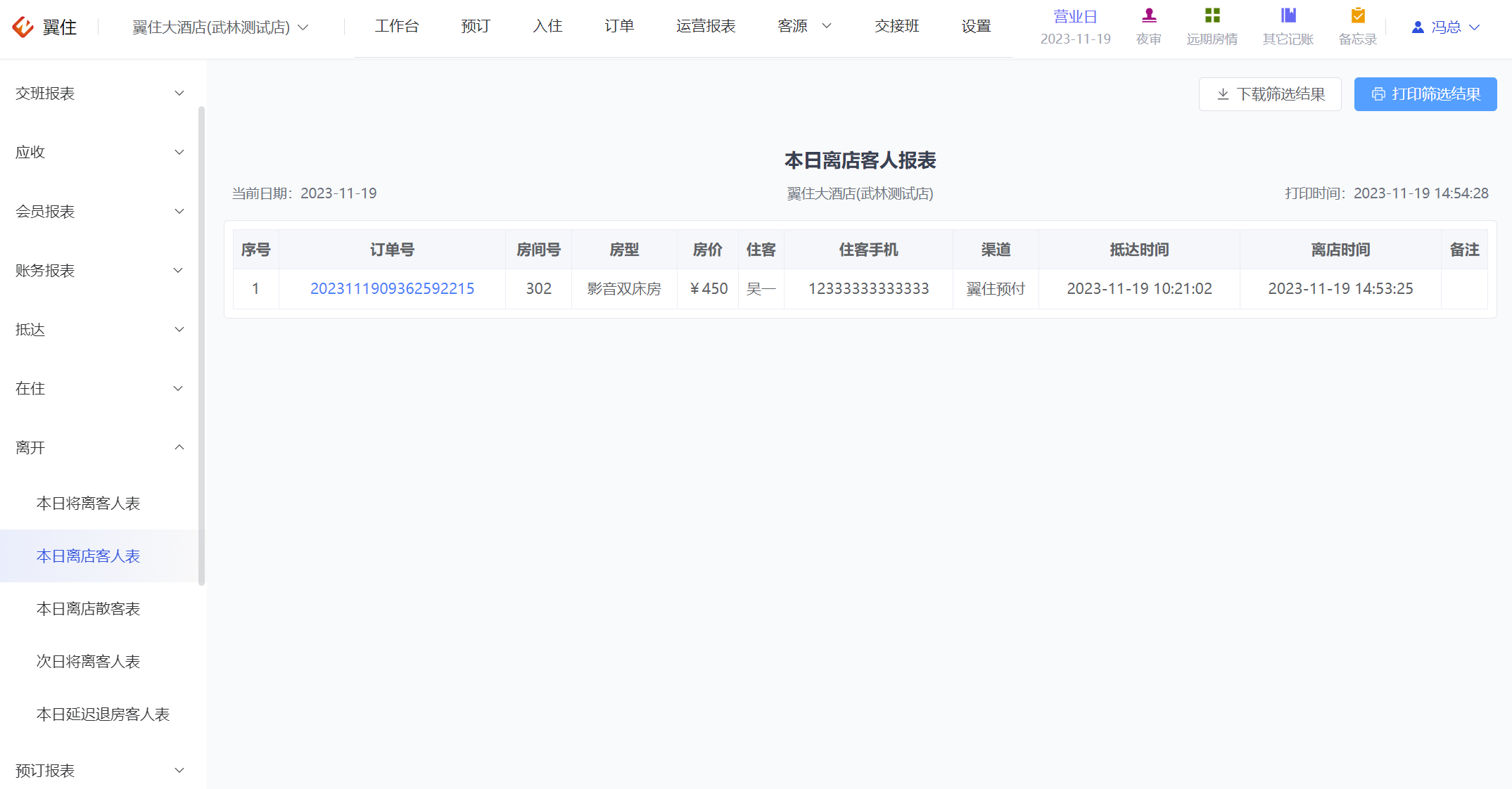
Task: Click the download icon in 下载筛选结果
Action: point(1223,94)
